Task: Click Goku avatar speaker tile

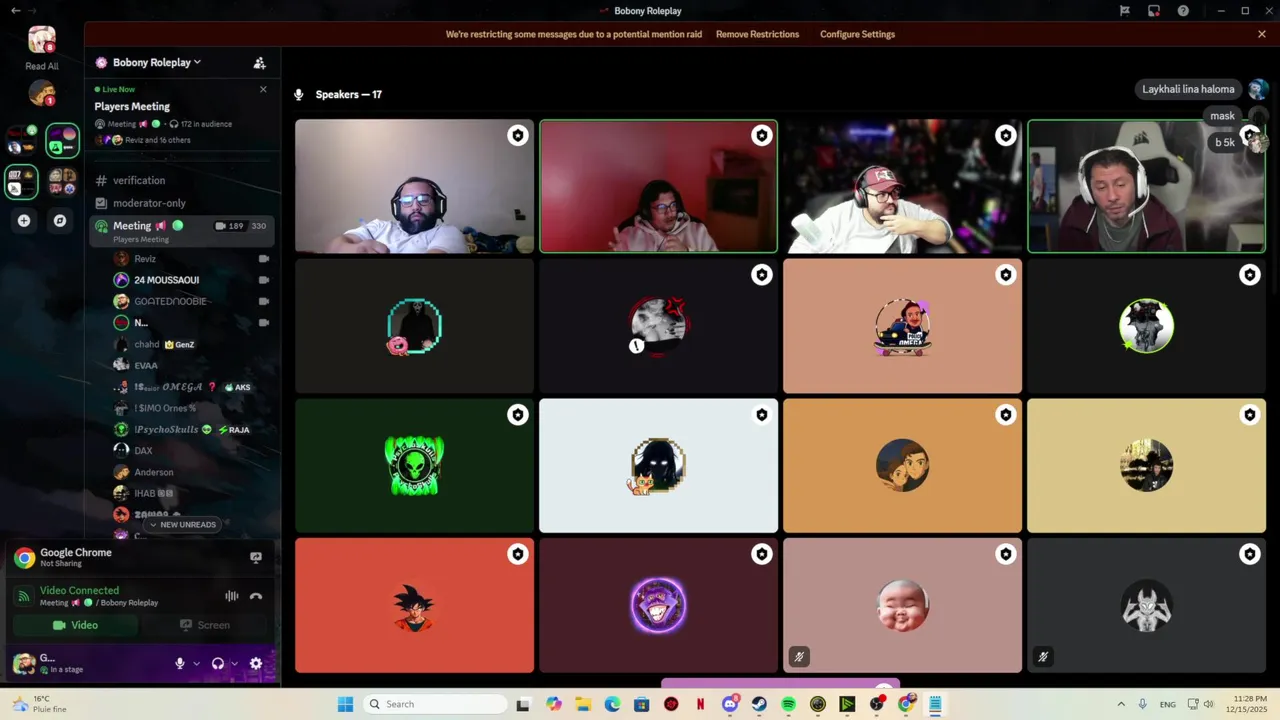Action: (x=414, y=606)
